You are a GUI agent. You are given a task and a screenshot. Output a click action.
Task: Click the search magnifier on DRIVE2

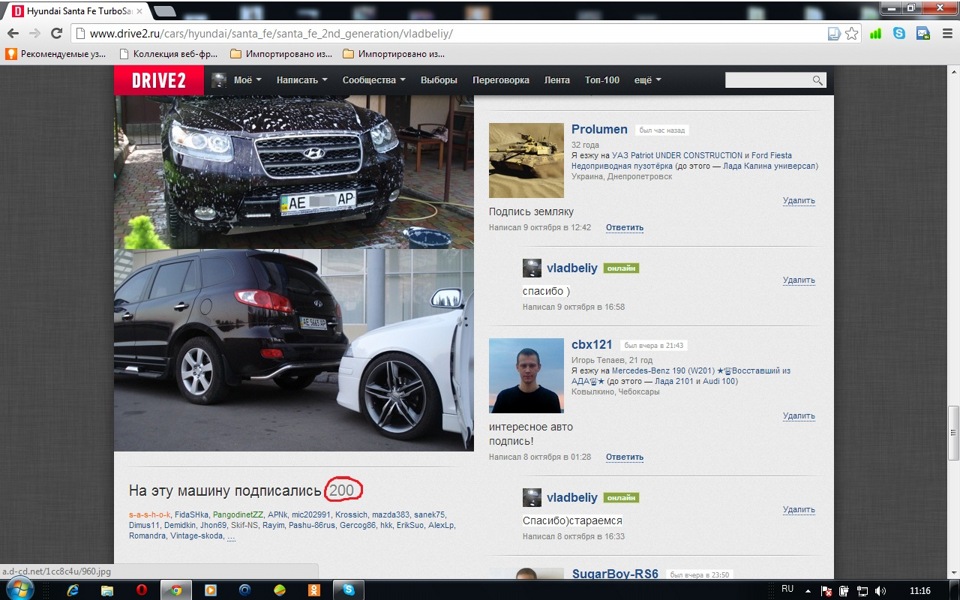click(817, 80)
